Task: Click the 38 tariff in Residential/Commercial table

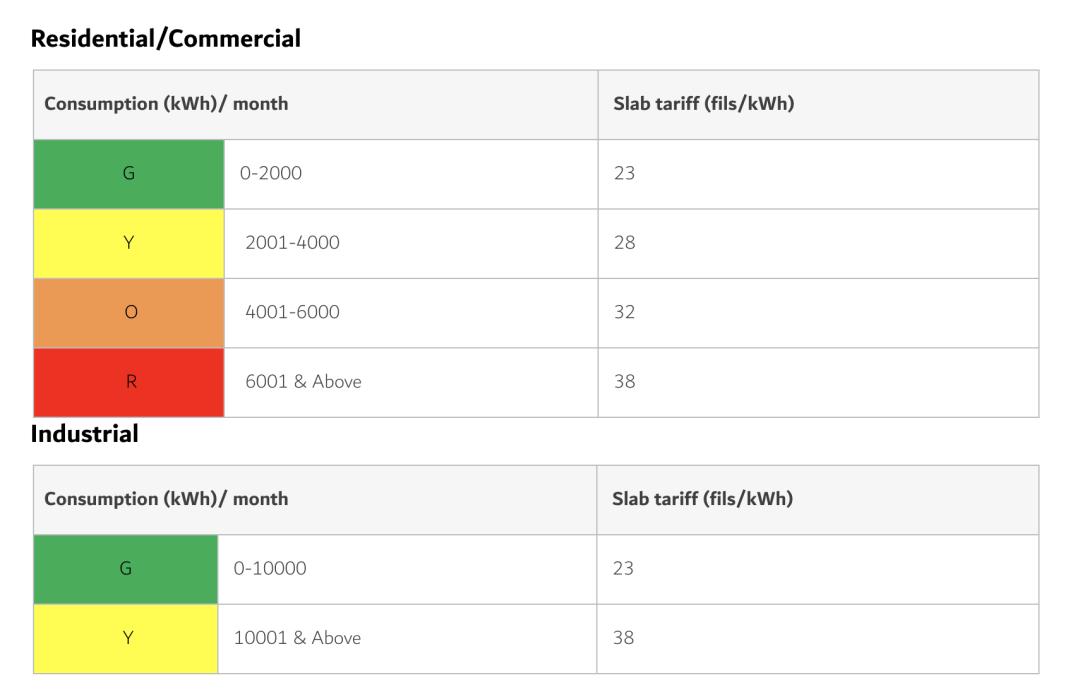Action: click(x=625, y=382)
